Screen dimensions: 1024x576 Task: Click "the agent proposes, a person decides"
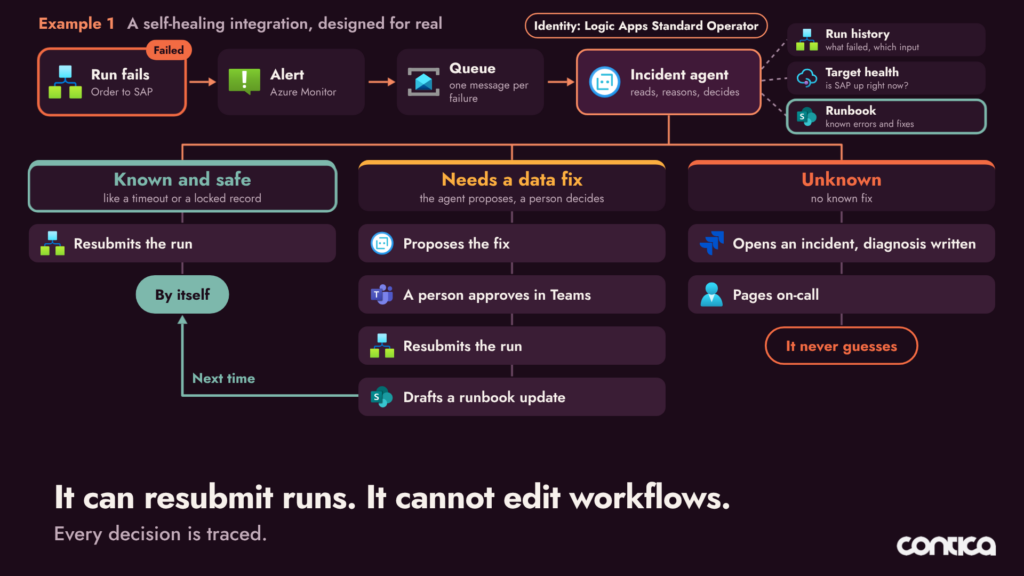pos(512,199)
